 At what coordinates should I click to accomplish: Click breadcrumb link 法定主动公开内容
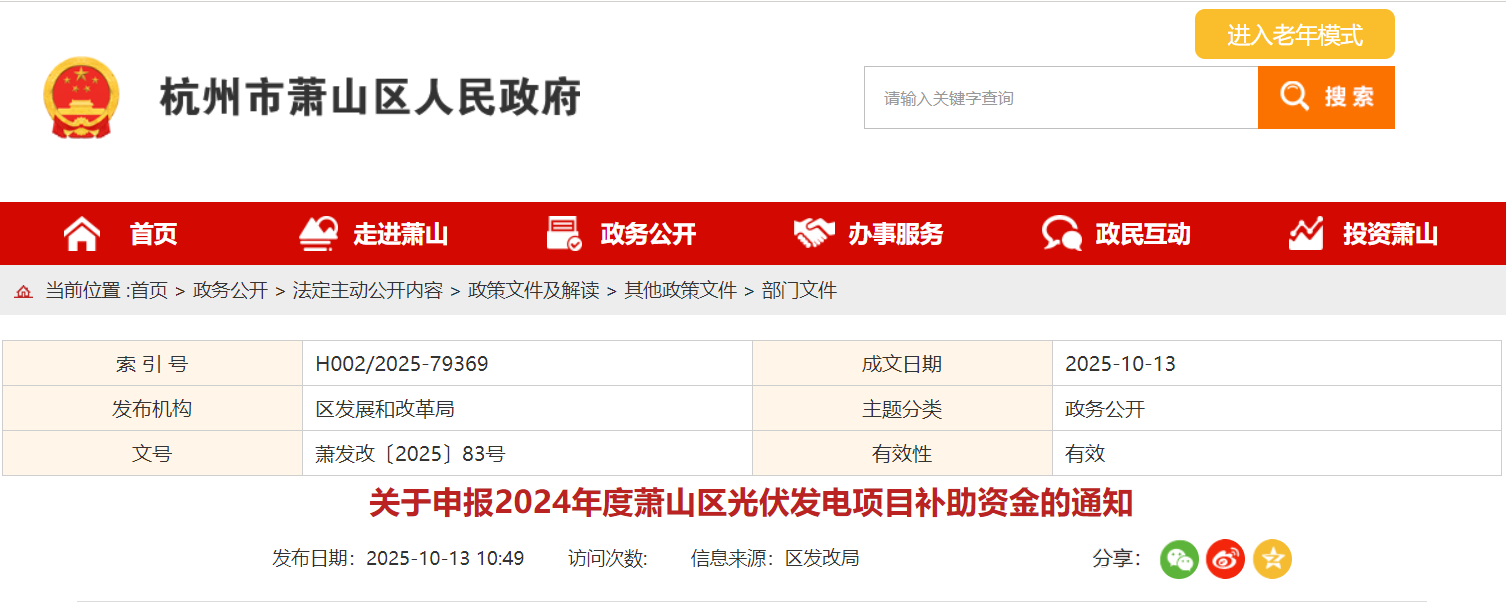point(367,291)
